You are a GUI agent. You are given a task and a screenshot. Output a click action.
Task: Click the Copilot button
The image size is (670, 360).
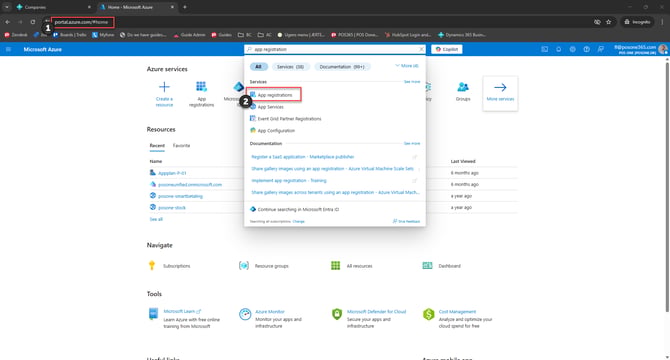click(x=447, y=50)
